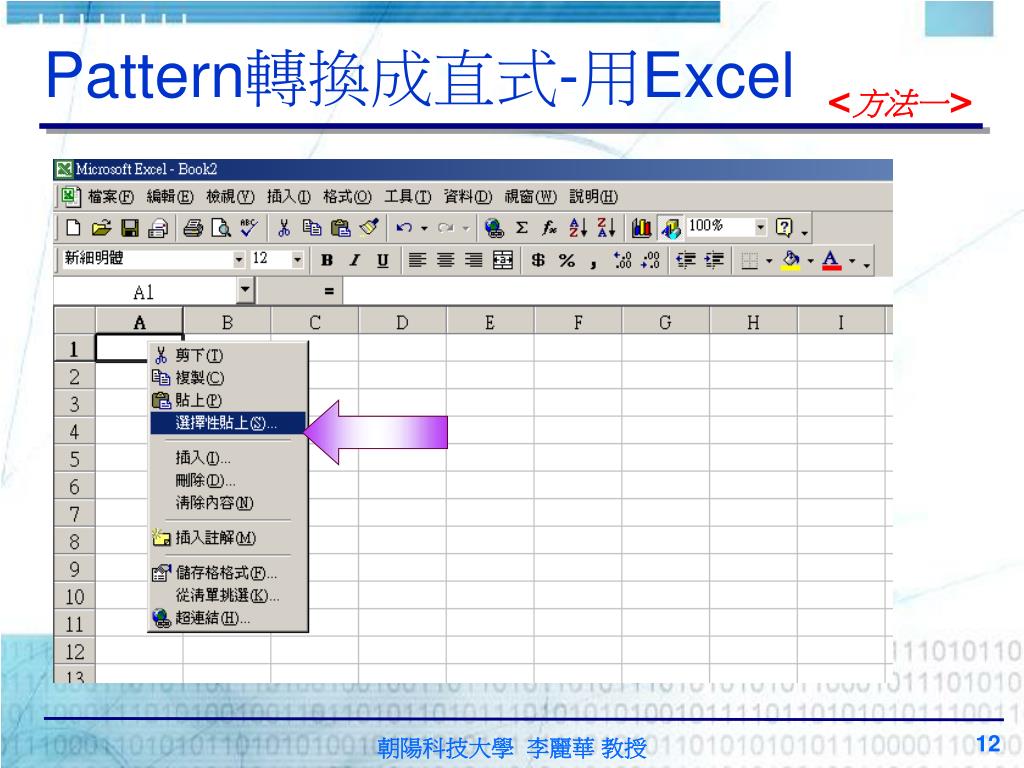Click the Edit Formula equals button
The image size is (1024, 768).
[x=329, y=291]
